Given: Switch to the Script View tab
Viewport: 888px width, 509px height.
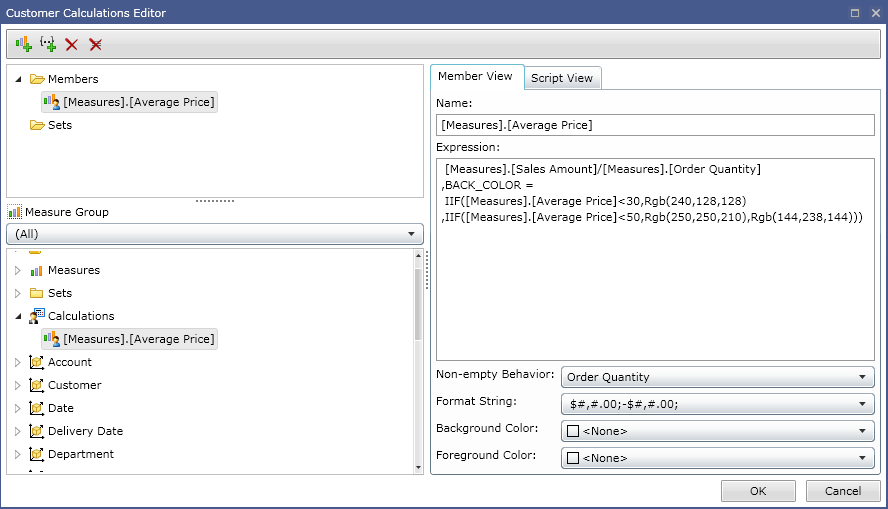Looking at the screenshot, I should click(x=562, y=78).
